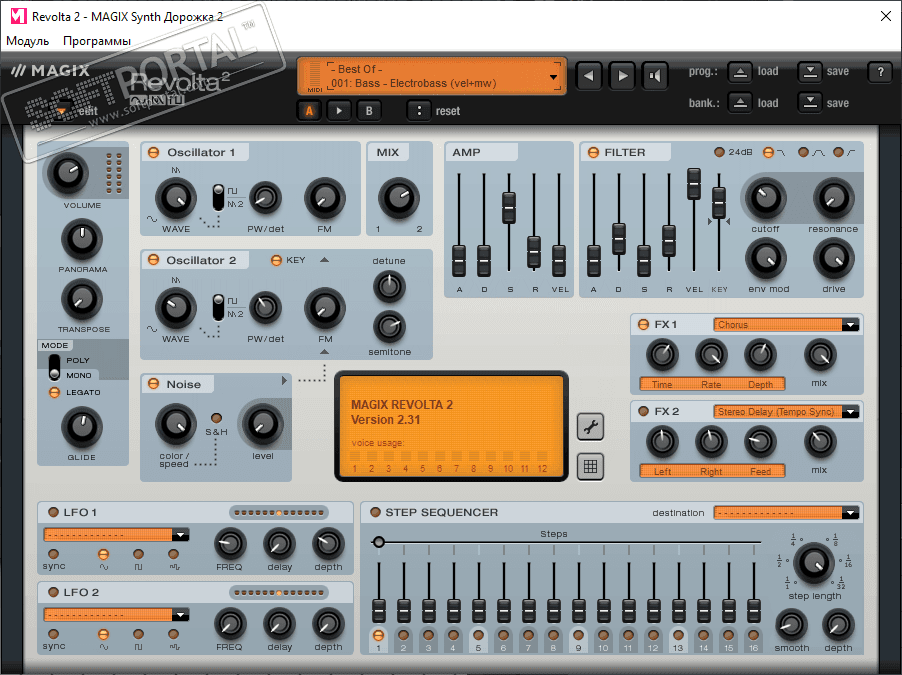Toggle Noise generator on/off

[x=154, y=384]
